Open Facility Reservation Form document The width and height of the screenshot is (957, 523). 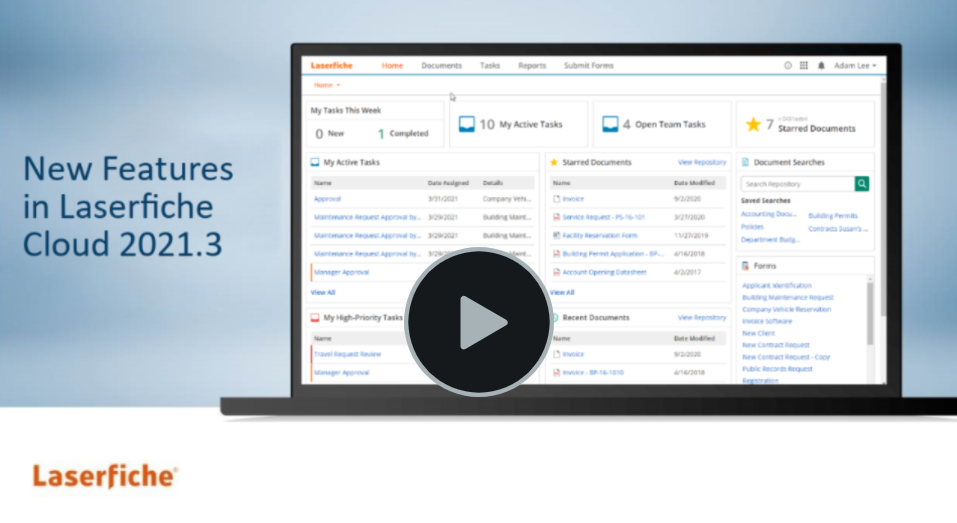(x=599, y=236)
